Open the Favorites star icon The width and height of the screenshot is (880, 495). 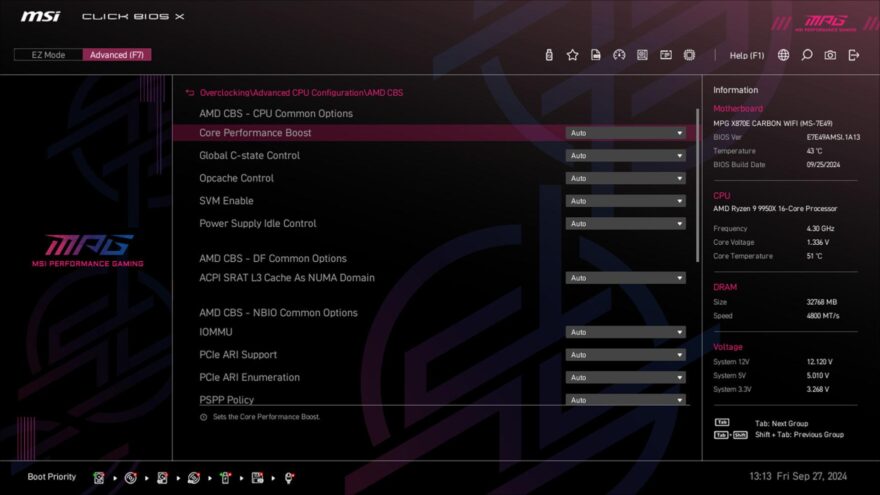572,54
